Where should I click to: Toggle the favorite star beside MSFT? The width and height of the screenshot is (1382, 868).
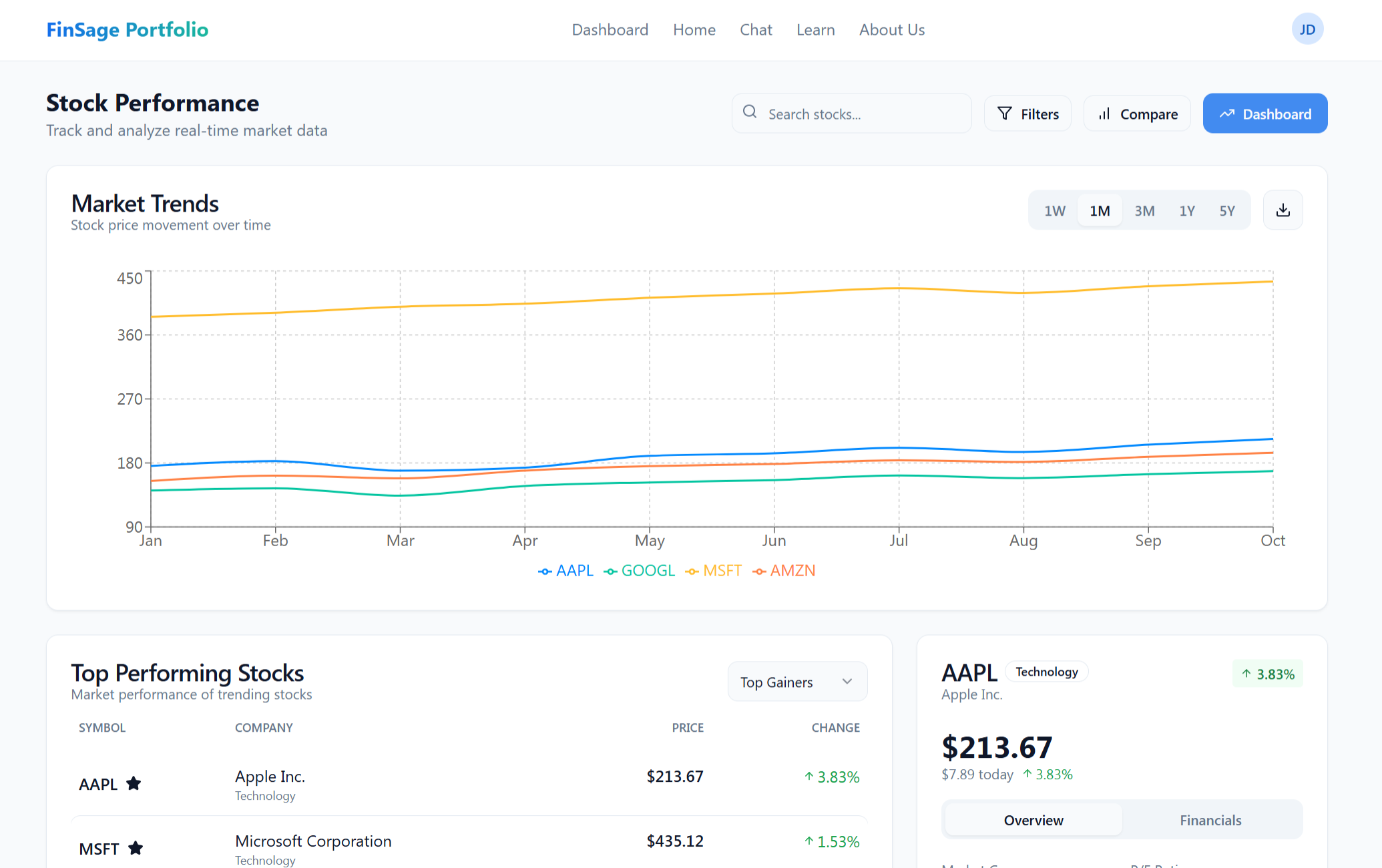click(x=136, y=848)
